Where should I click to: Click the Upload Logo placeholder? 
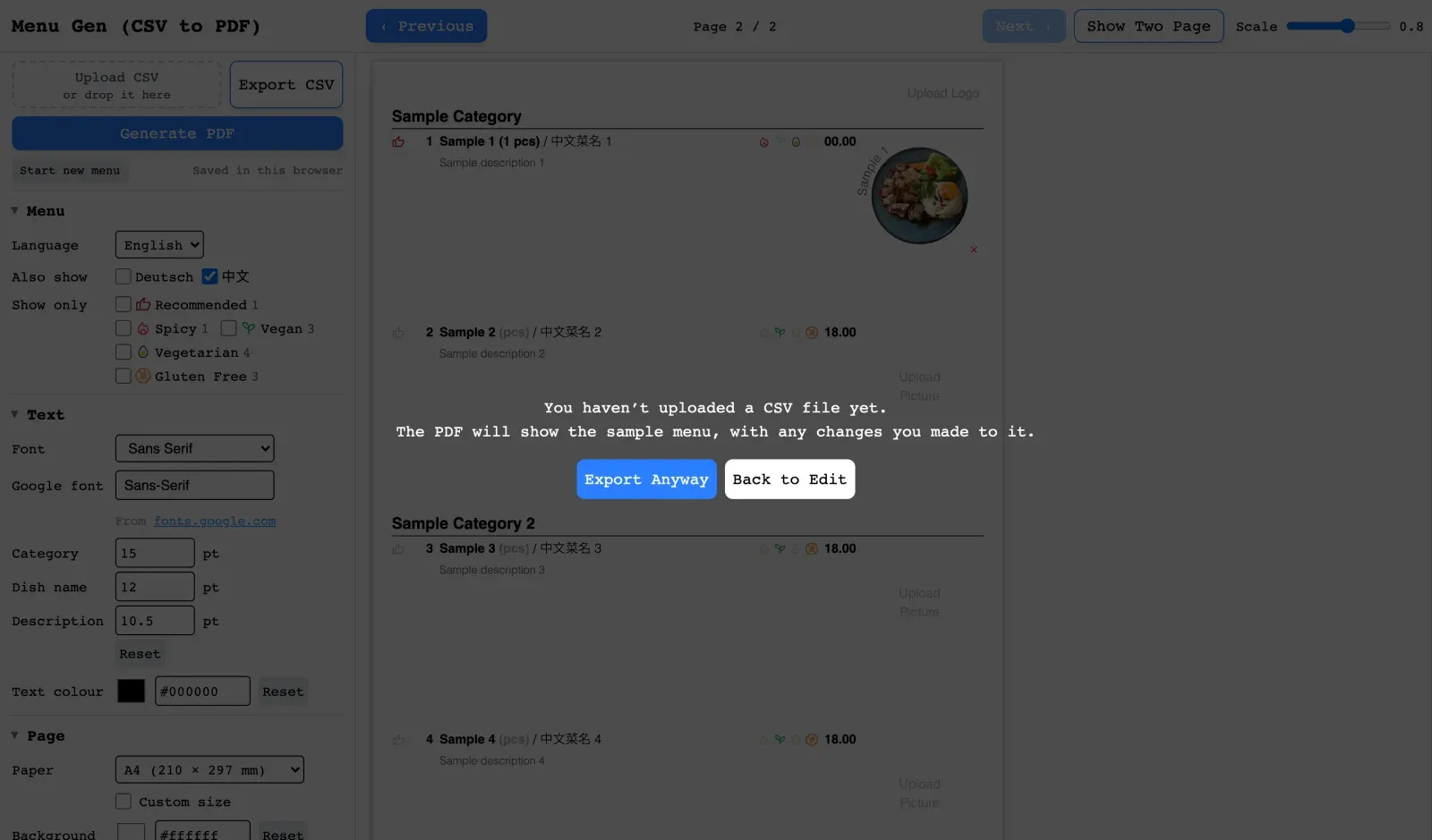tap(943, 93)
